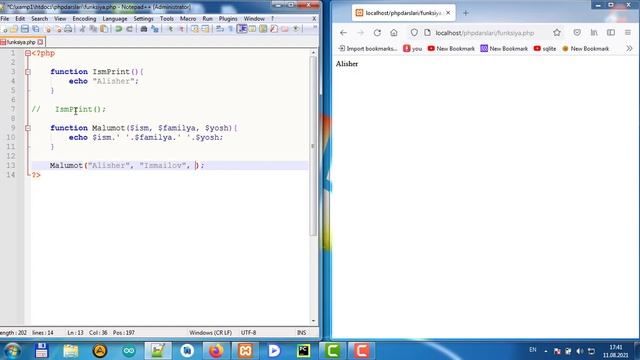Save the file with Notepad++ Save icon
640x360 pixels.
pos(24,29)
